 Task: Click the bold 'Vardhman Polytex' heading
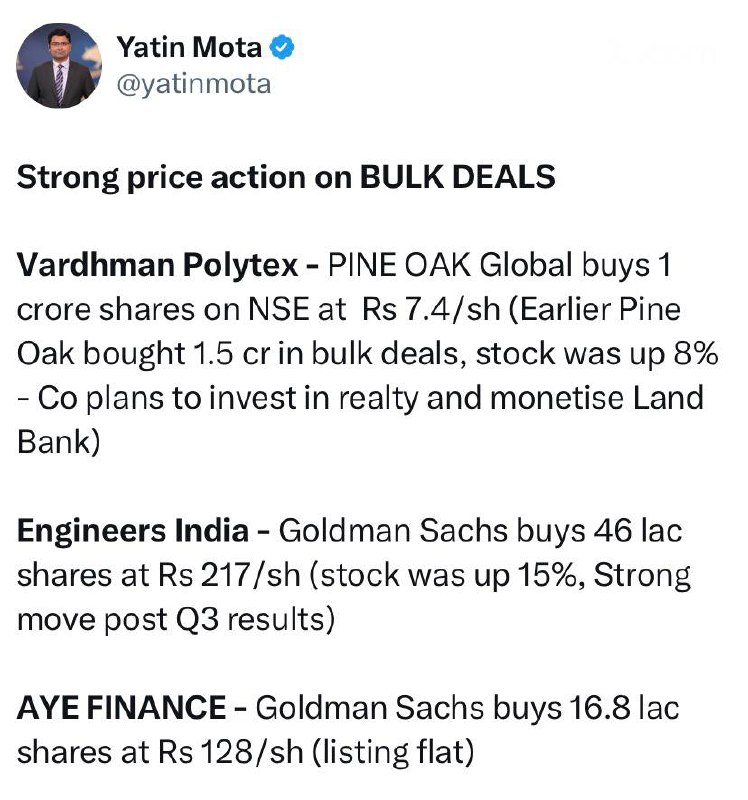point(157,265)
